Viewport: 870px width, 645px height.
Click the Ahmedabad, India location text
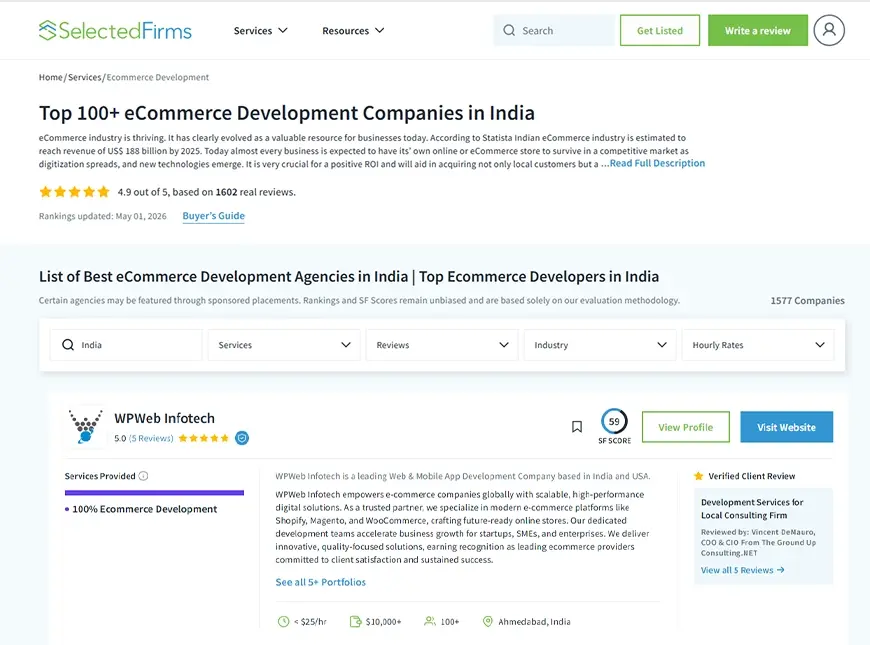tap(534, 622)
